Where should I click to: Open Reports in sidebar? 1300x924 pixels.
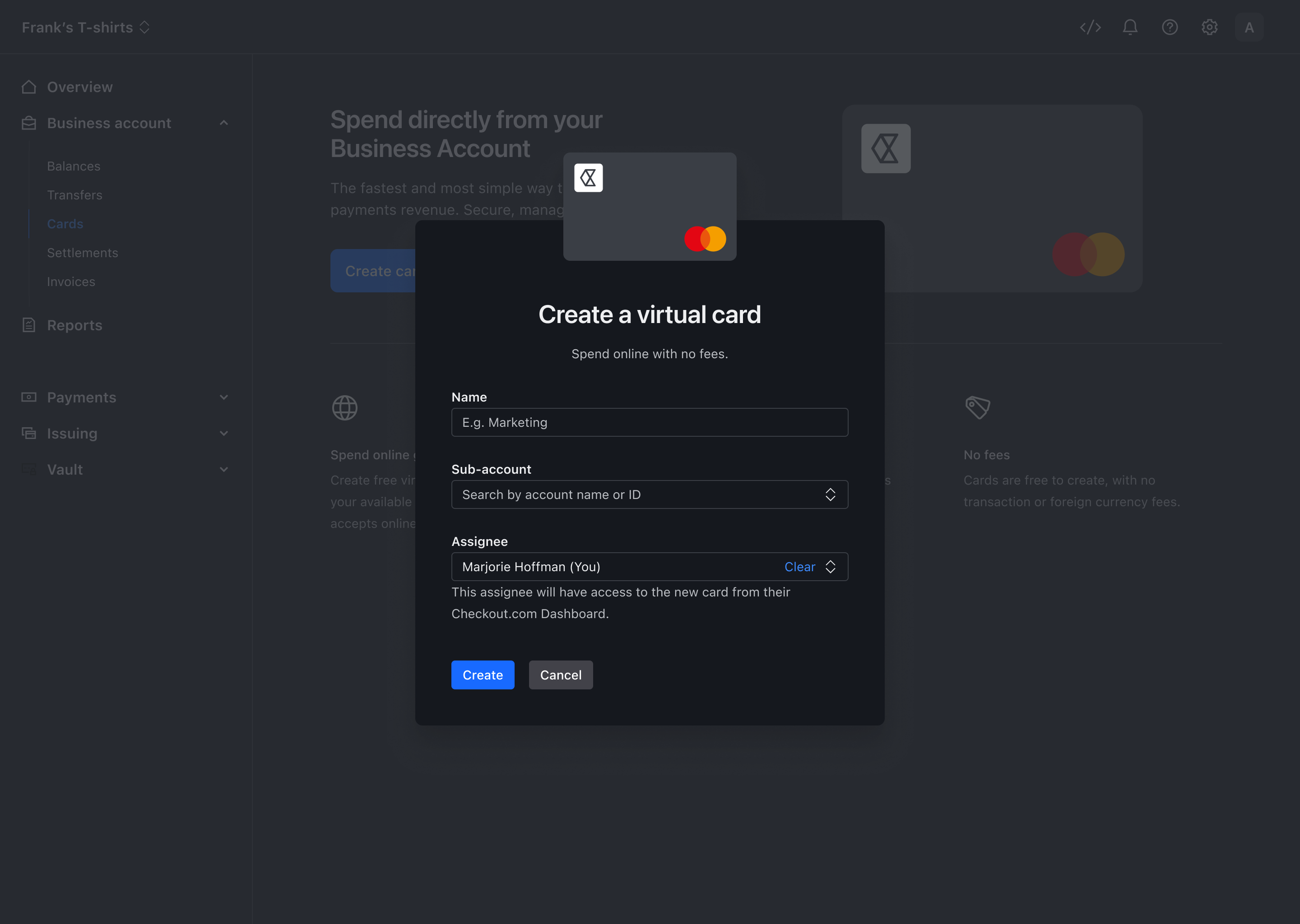[74, 325]
